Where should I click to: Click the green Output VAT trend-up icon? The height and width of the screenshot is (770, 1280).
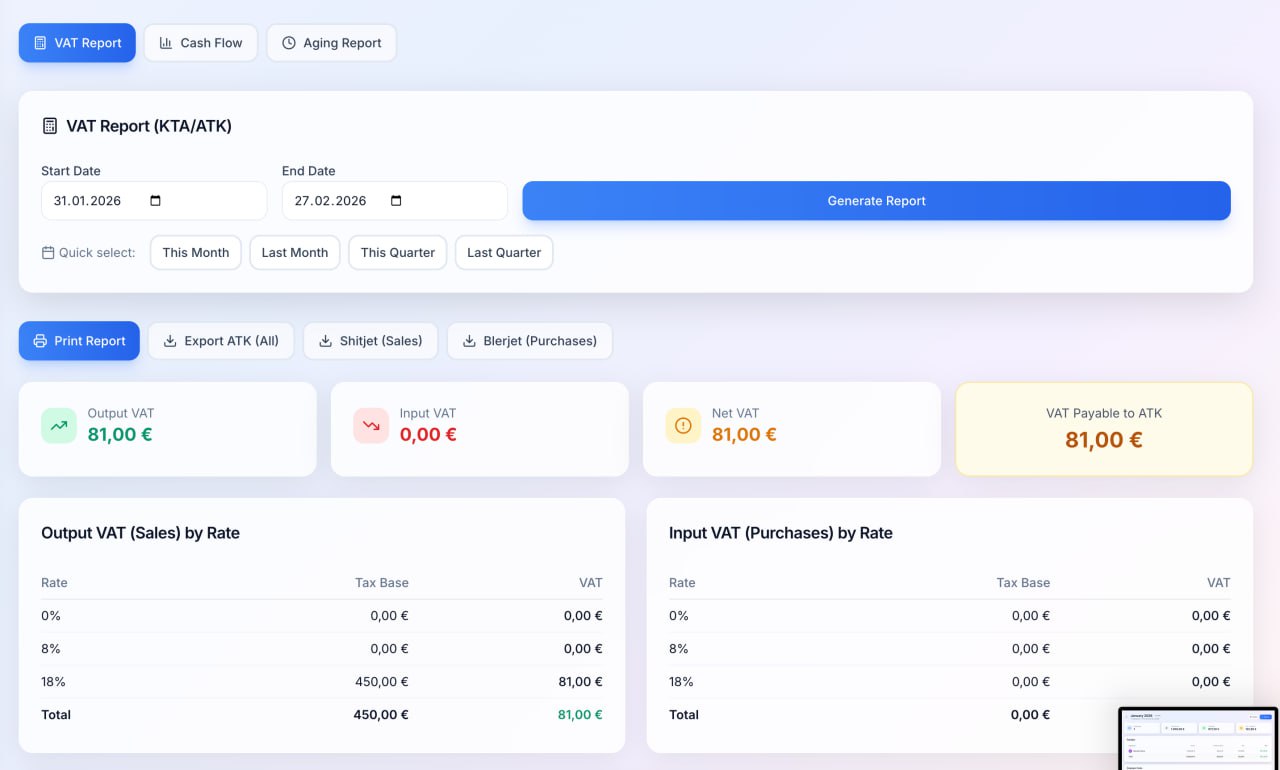59,425
